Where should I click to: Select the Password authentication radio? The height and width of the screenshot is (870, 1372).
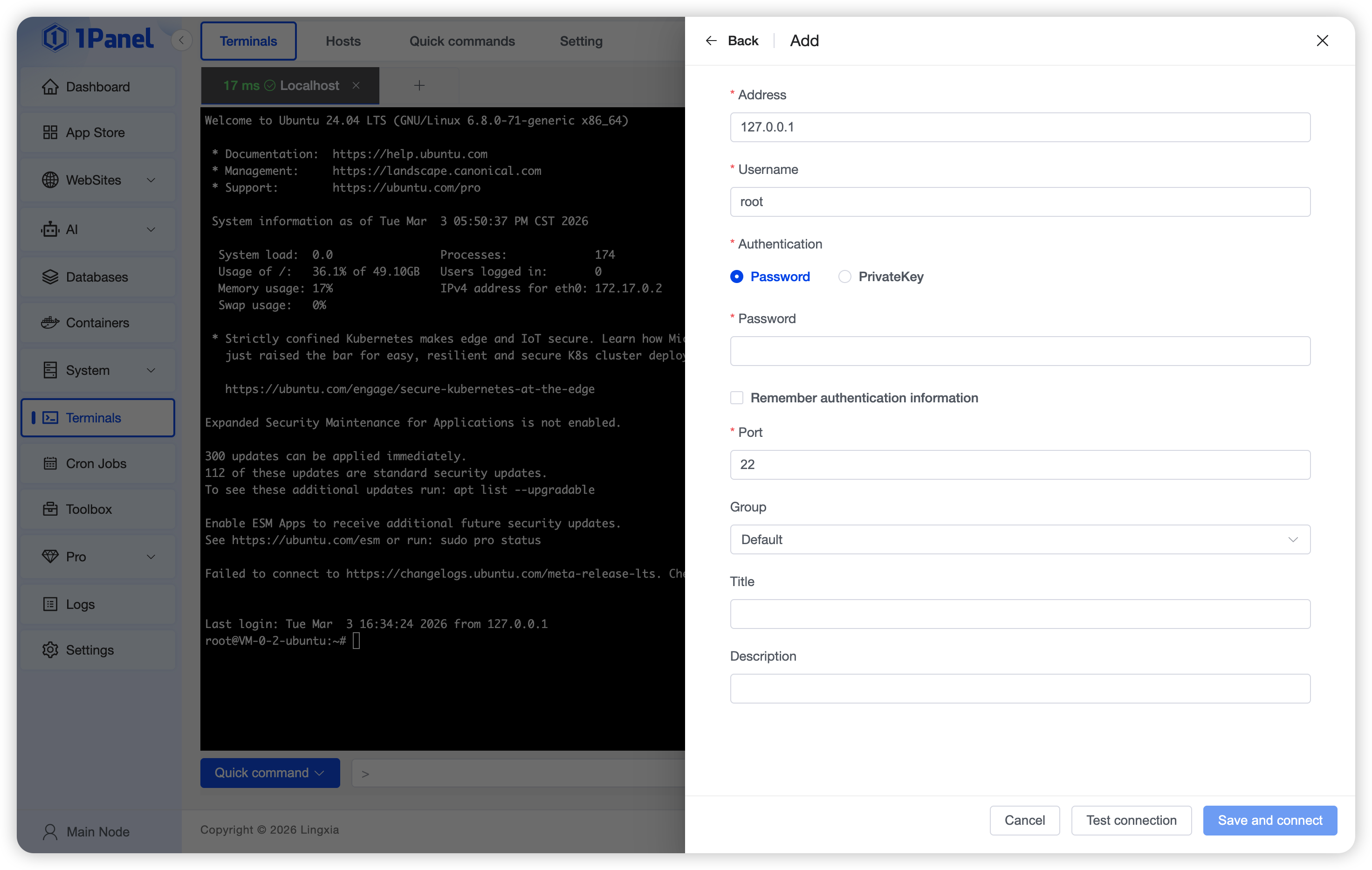pos(737,276)
